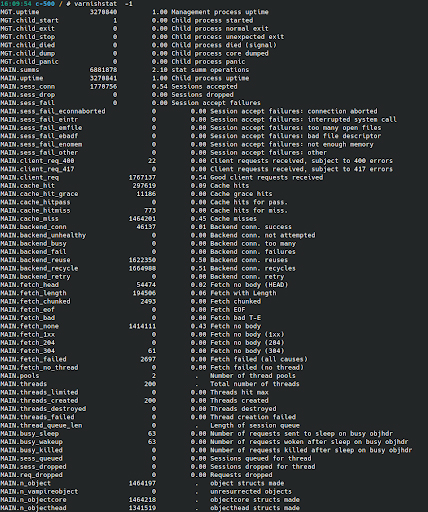Image resolution: width=428 pixels, height=512 pixels.
Task: Click the MAIN.busy_sleep counter name
Action: (x=29, y=434)
